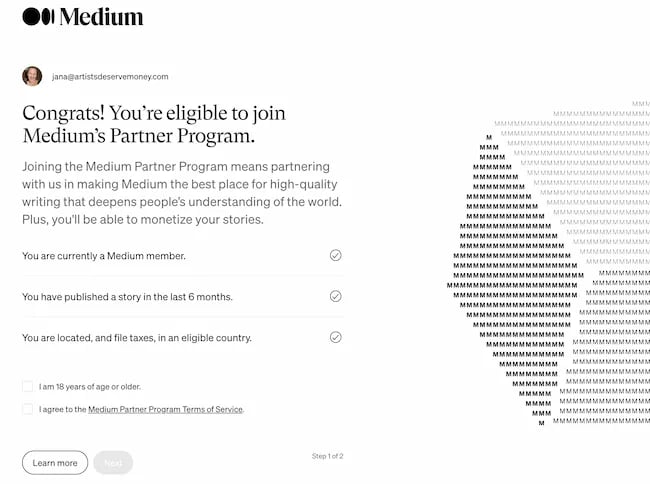Select the 'currently a Medium member' row text
The width and height of the screenshot is (650, 484).
point(104,256)
